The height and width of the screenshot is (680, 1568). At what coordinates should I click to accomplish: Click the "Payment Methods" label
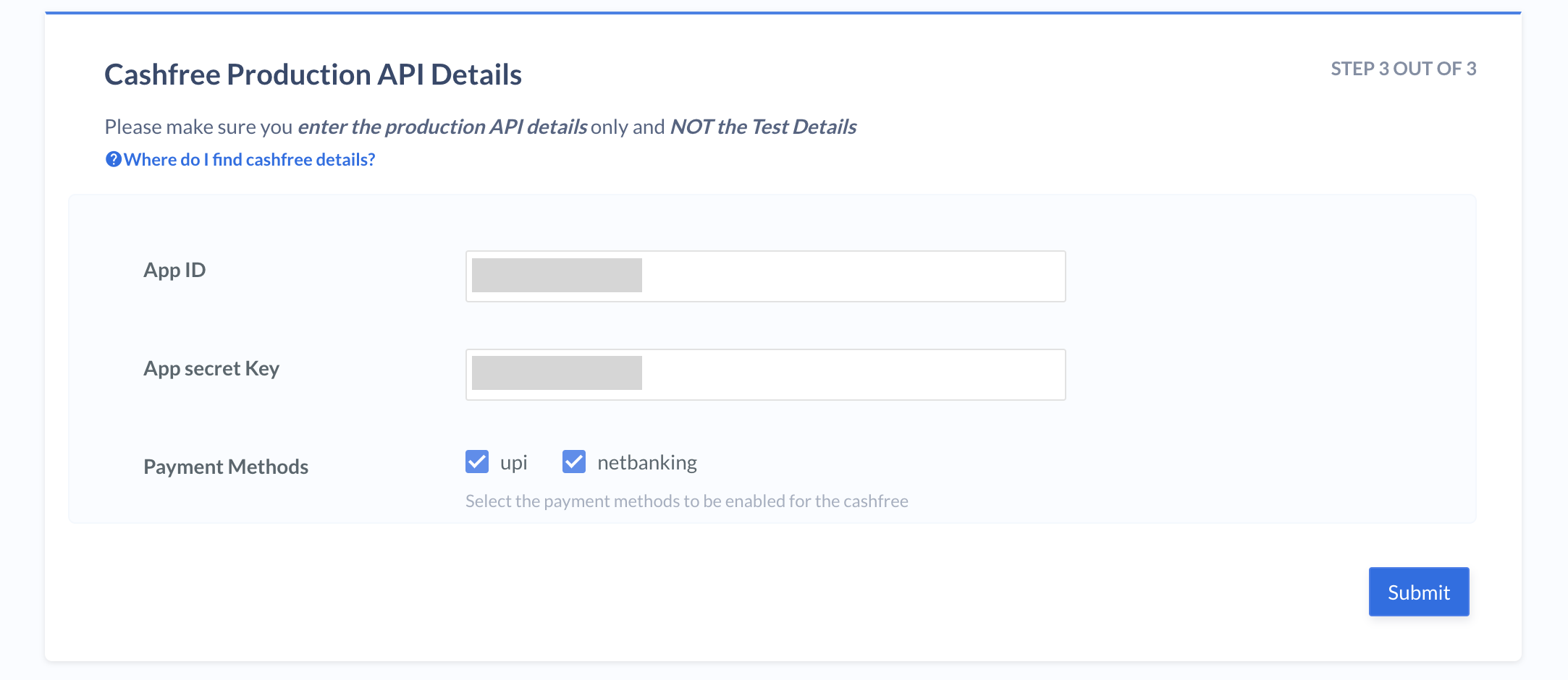(x=226, y=467)
